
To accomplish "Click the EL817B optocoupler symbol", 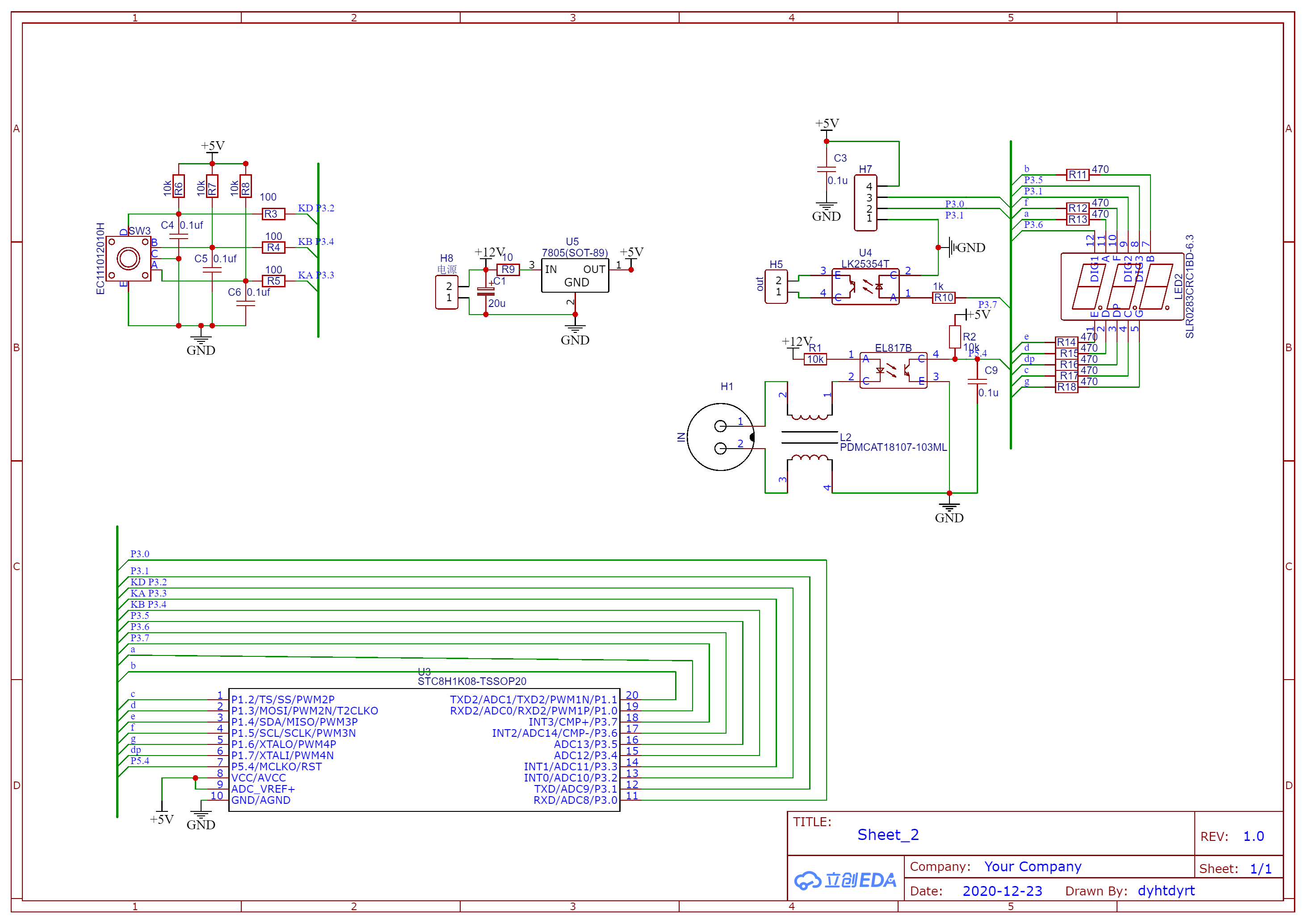I will click(893, 370).
